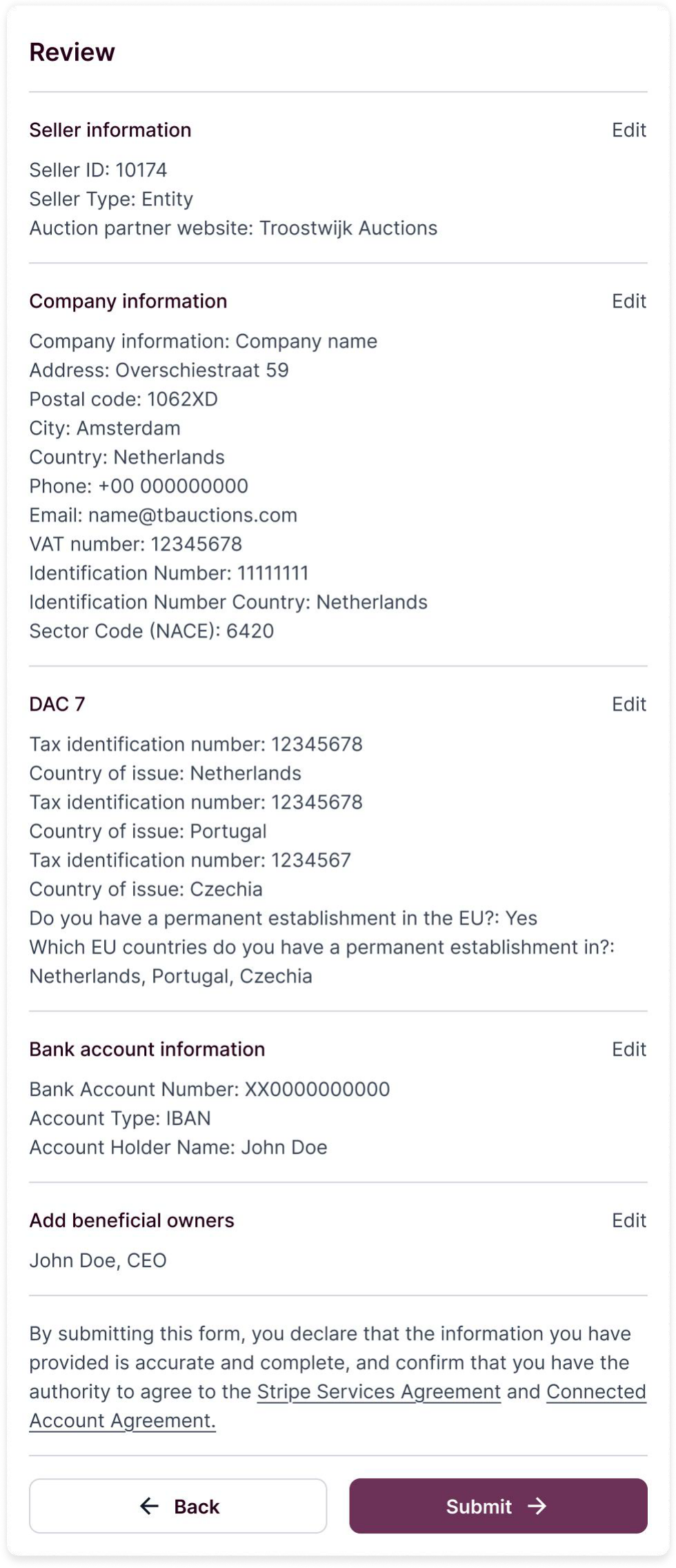Viewport: 676px width, 1568px height.
Task: Click the DAC 7 heading
Action: [57, 704]
